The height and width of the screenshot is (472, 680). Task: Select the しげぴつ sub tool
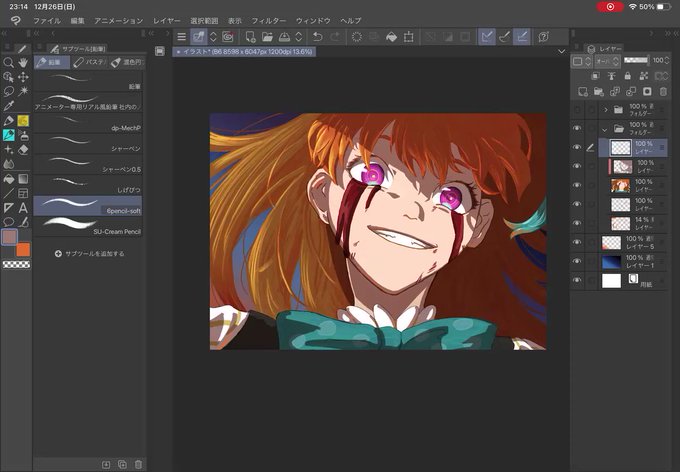click(88, 185)
